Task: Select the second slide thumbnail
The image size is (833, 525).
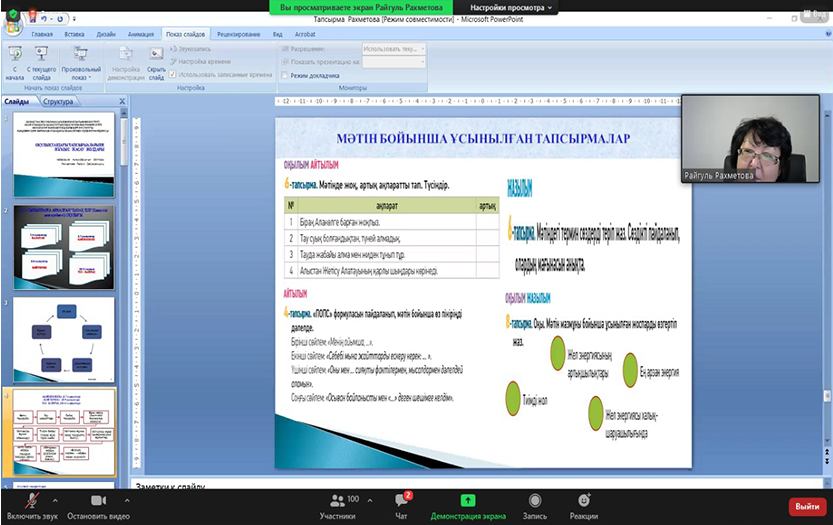Action: click(x=64, y=247)
